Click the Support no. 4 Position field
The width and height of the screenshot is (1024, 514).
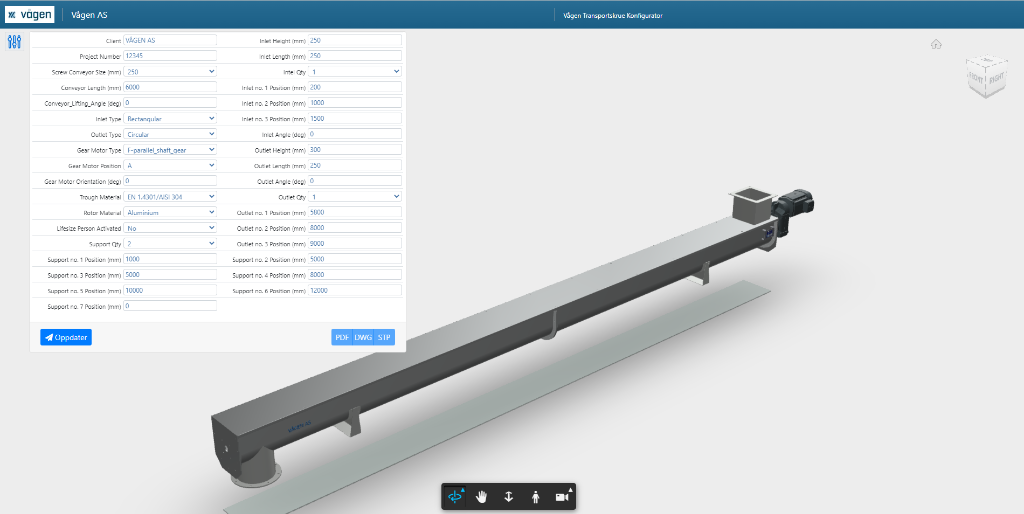(355, 275)
